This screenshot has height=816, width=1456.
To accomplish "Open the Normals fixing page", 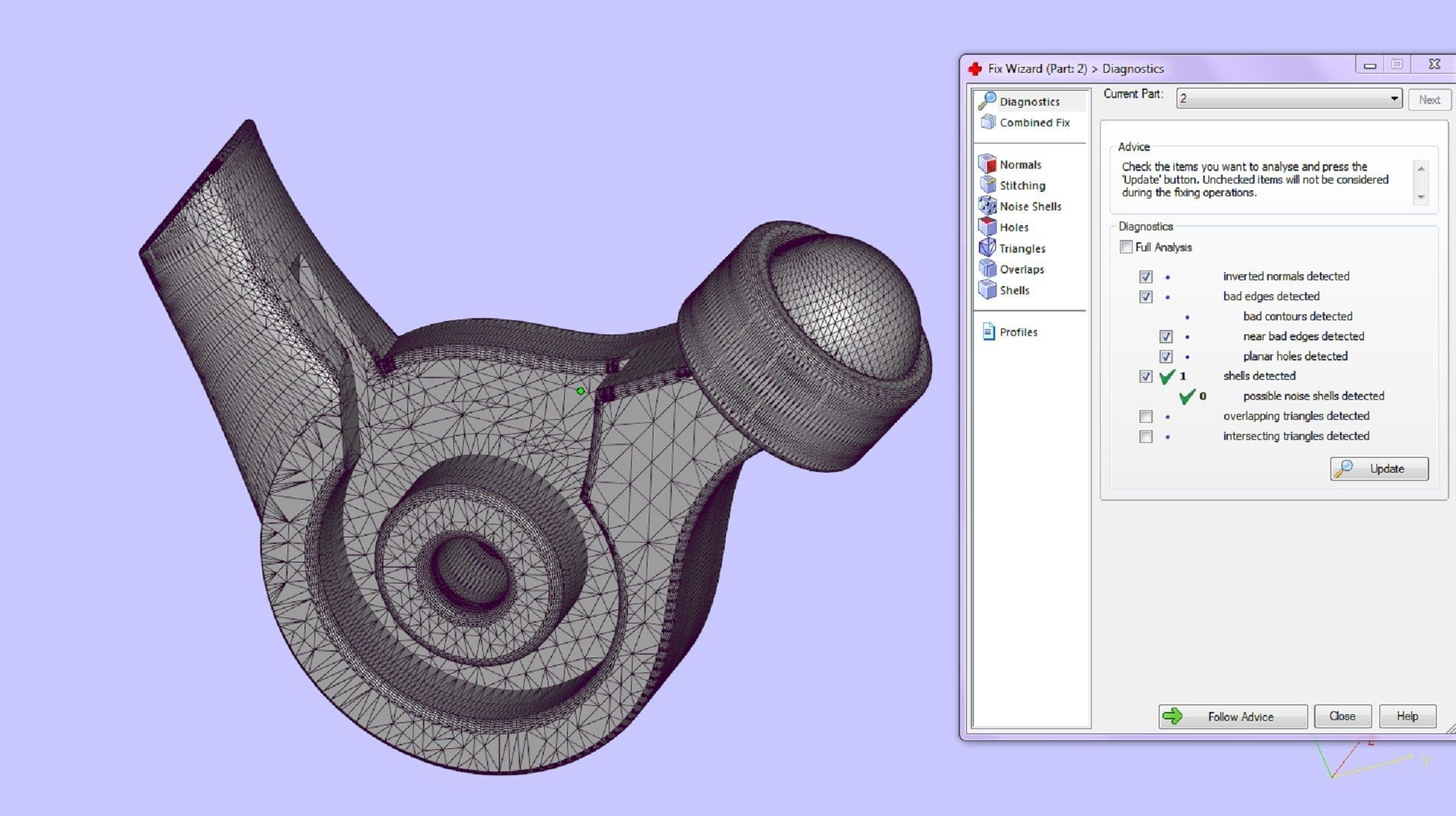I will click(1019, 164).
